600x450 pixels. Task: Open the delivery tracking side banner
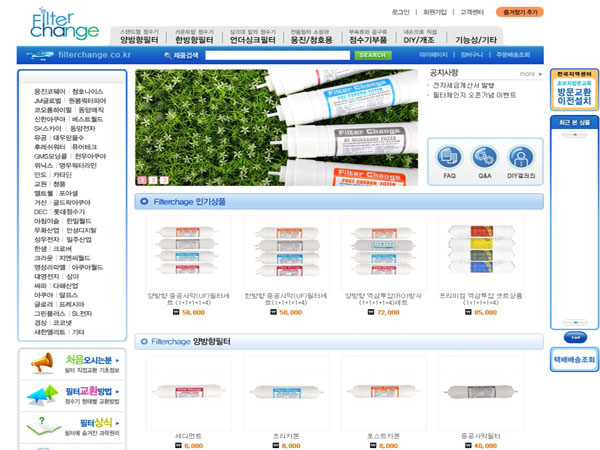(x=574, y=360)
